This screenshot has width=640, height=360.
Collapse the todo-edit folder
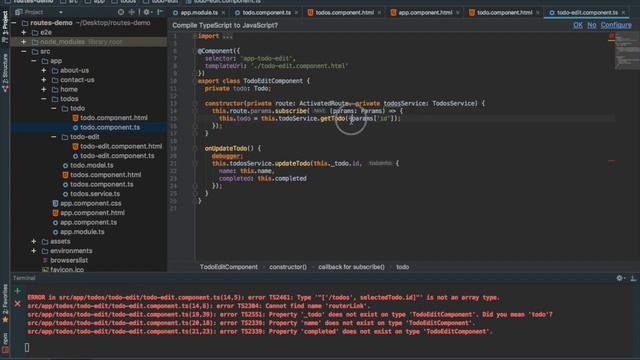[x=53, y=137]
